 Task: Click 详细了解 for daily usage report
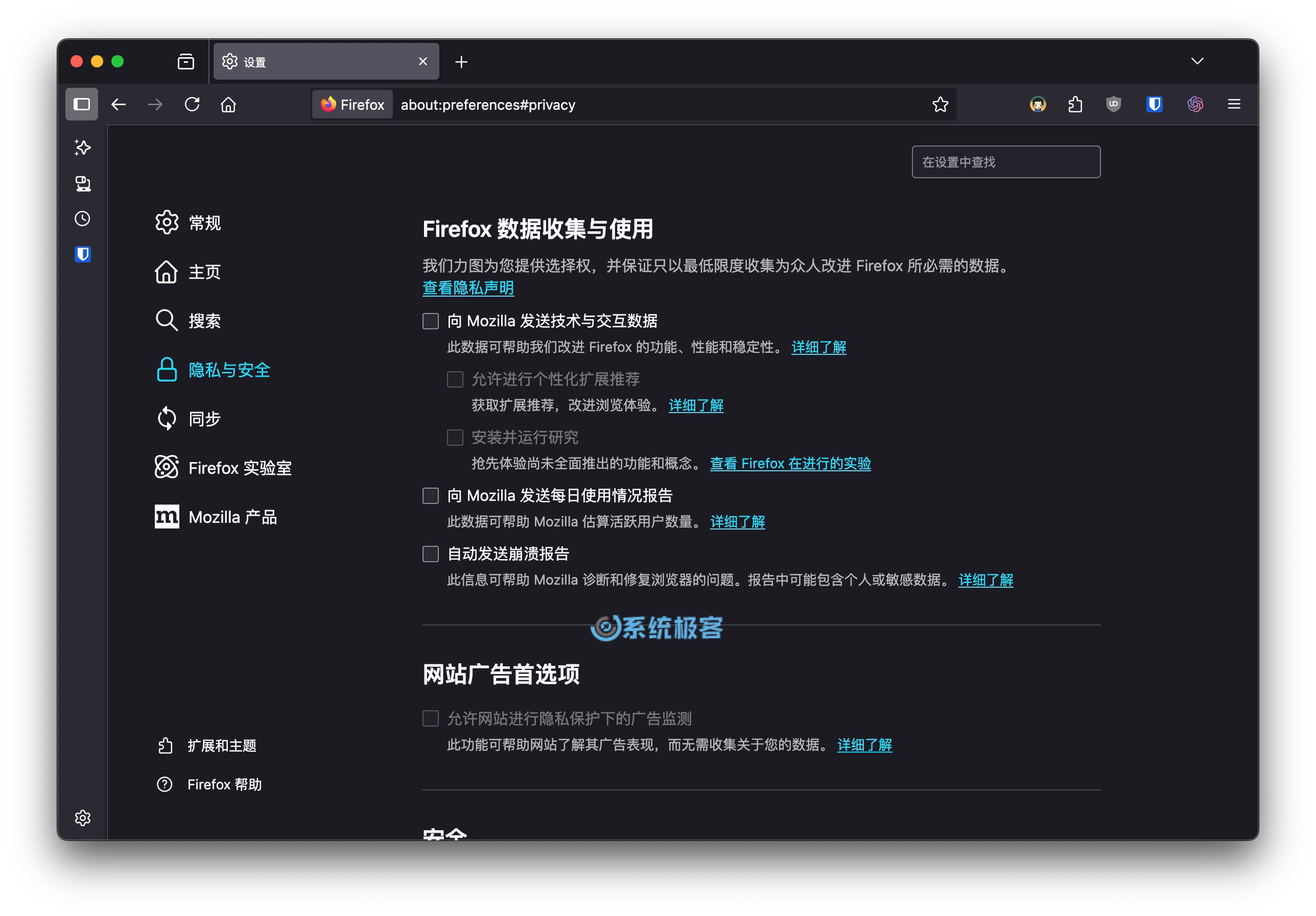tap(737, 522)
